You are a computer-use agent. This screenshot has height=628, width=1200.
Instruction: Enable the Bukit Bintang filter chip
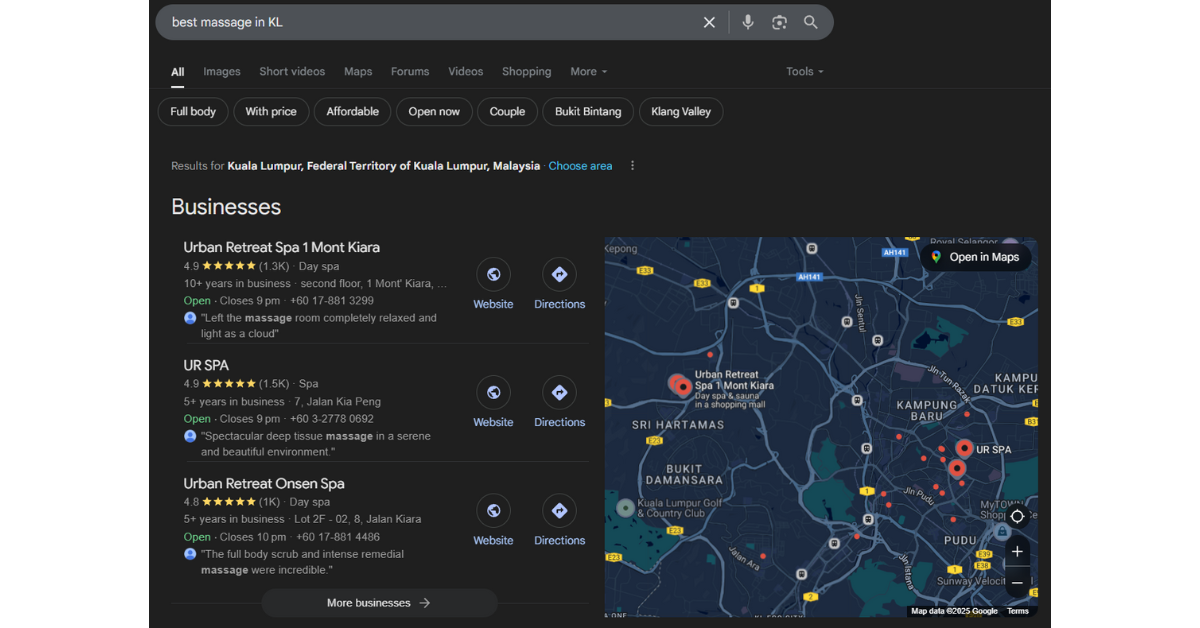(x=588, y=112)
